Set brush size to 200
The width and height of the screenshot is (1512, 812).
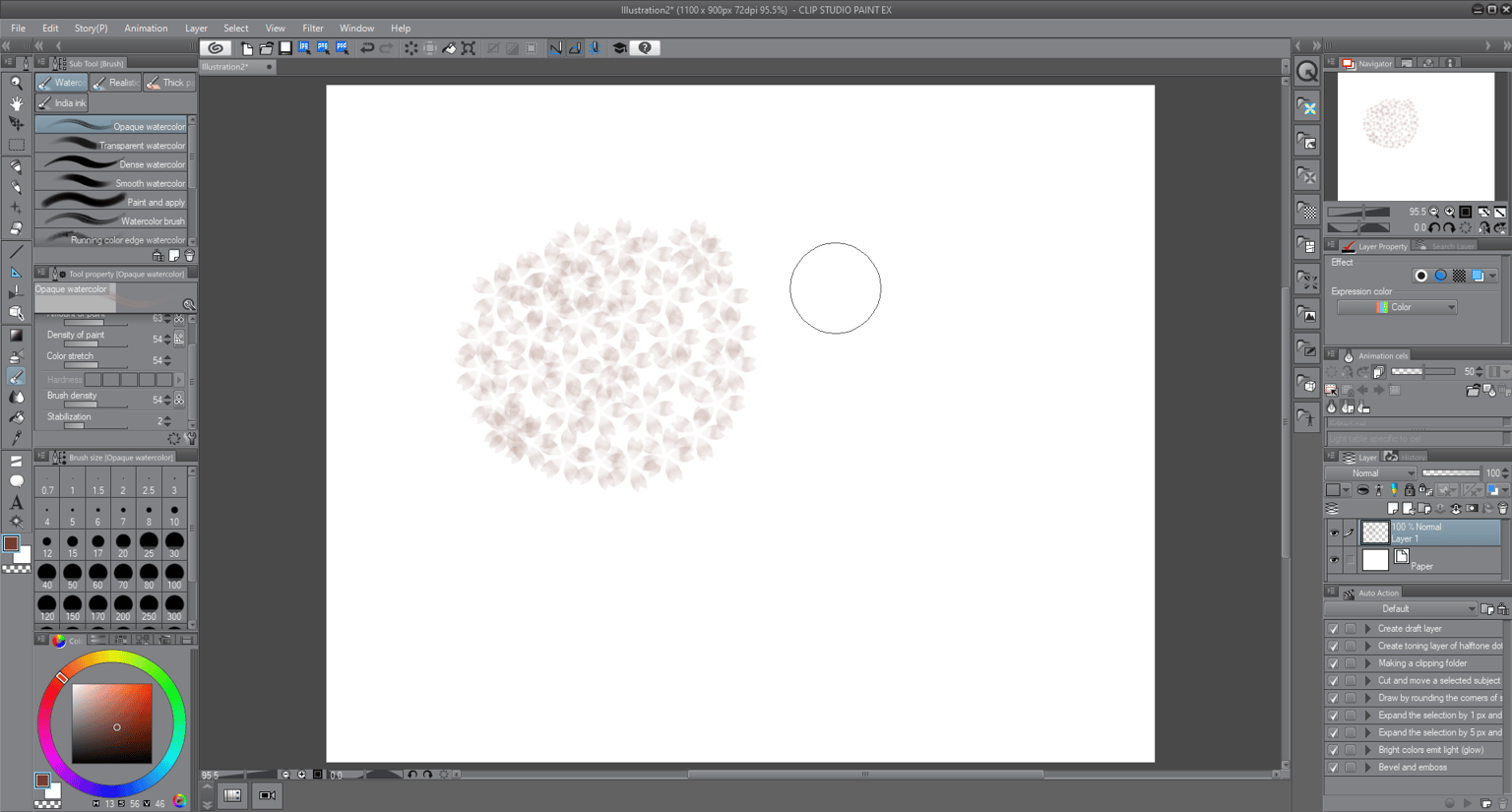123,607
